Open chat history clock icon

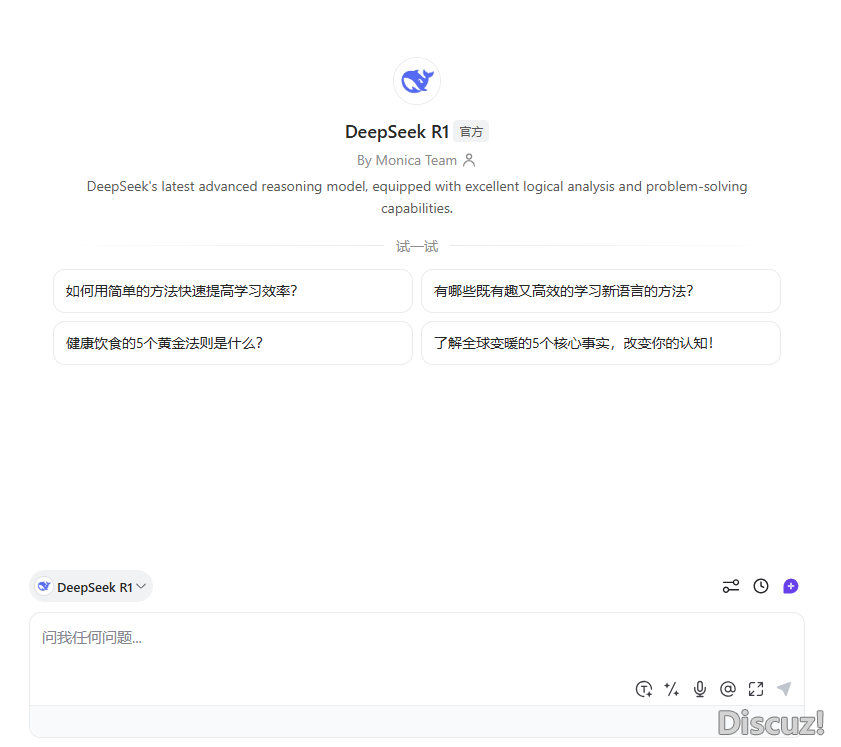point(761,586)
